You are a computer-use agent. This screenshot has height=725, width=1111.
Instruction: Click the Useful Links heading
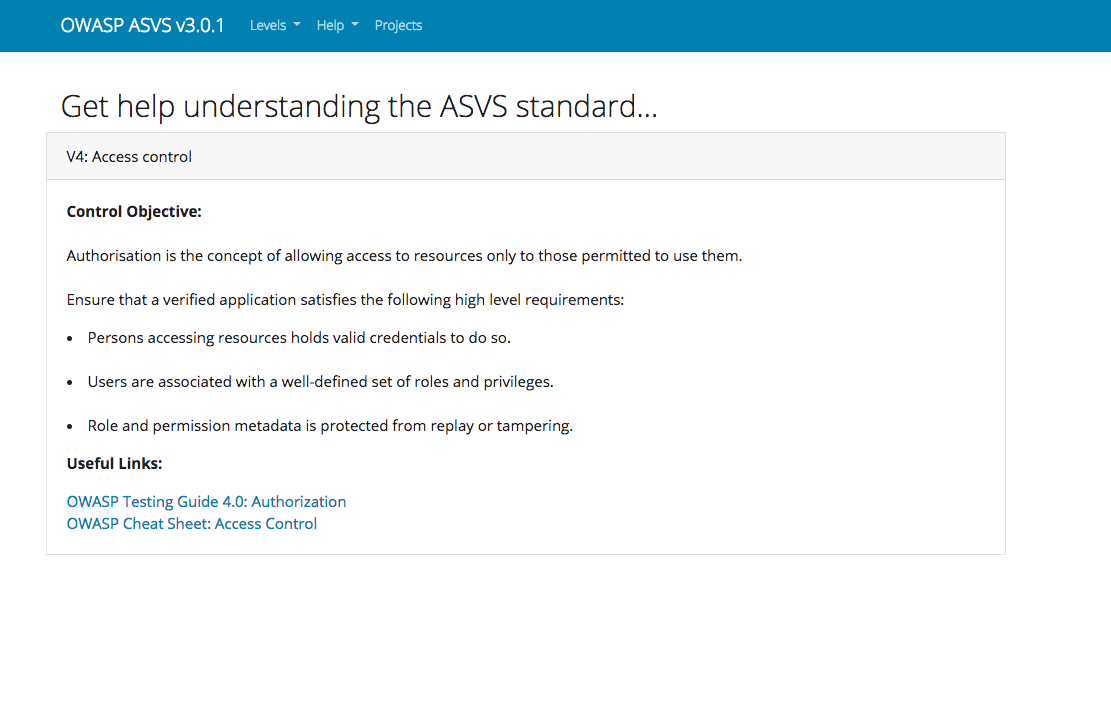(114, 463)
